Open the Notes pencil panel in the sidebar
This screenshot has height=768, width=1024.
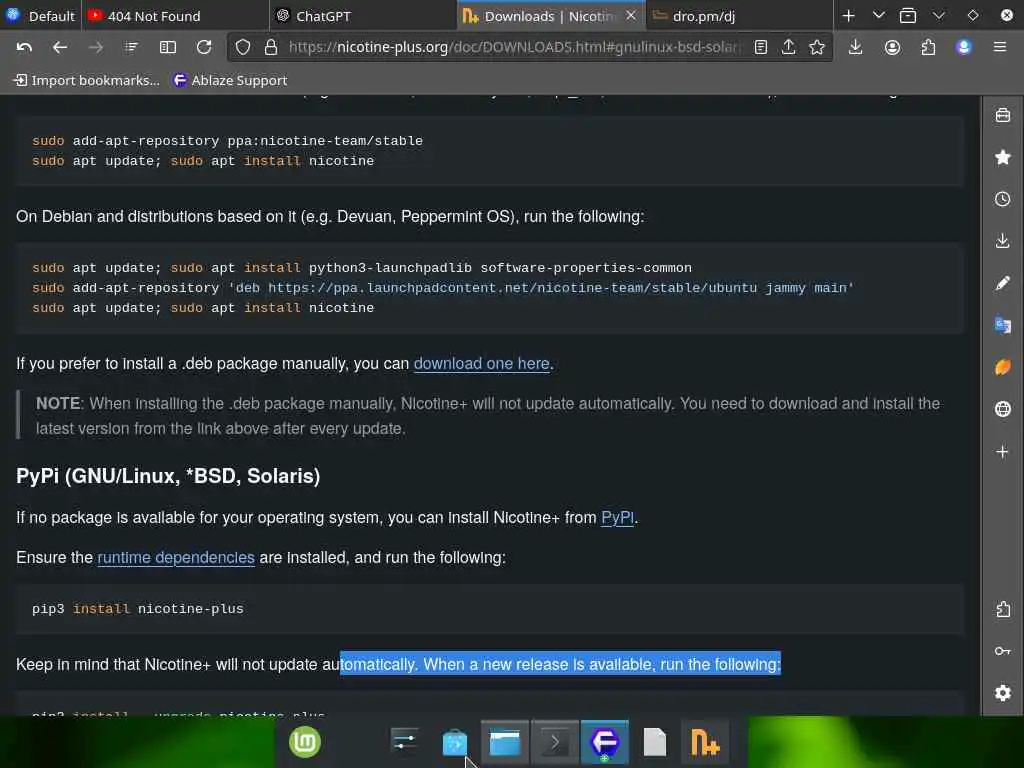point(1002,283)
